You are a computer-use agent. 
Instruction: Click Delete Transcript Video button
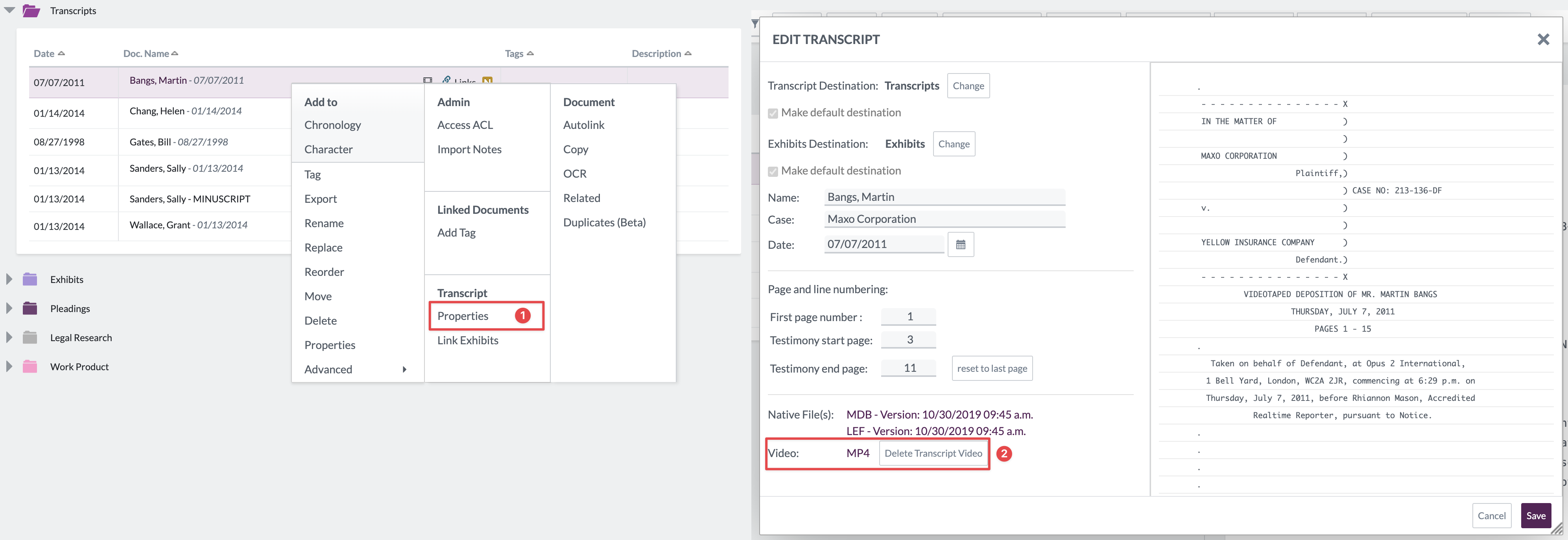(933, 454)
